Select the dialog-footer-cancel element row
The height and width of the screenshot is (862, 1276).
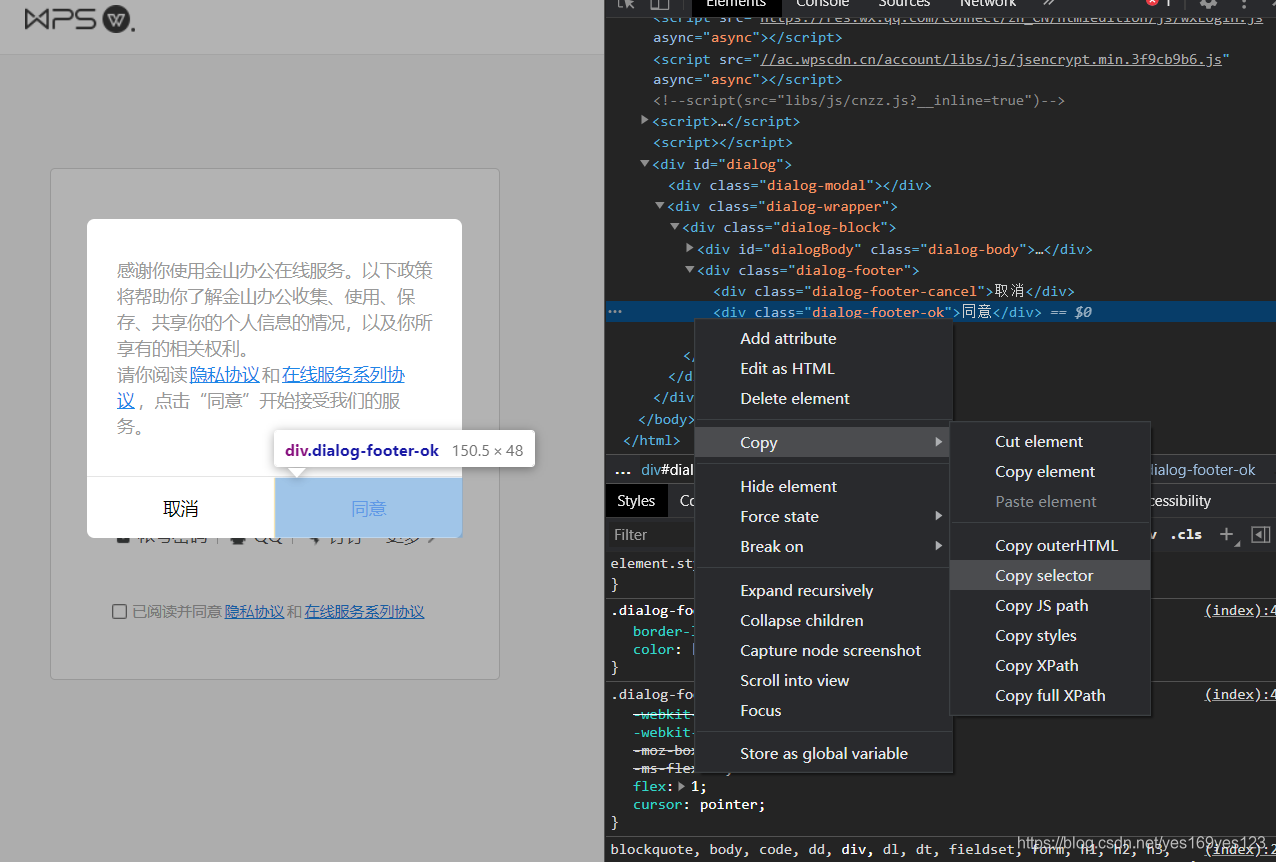click(x=893, y=291)
